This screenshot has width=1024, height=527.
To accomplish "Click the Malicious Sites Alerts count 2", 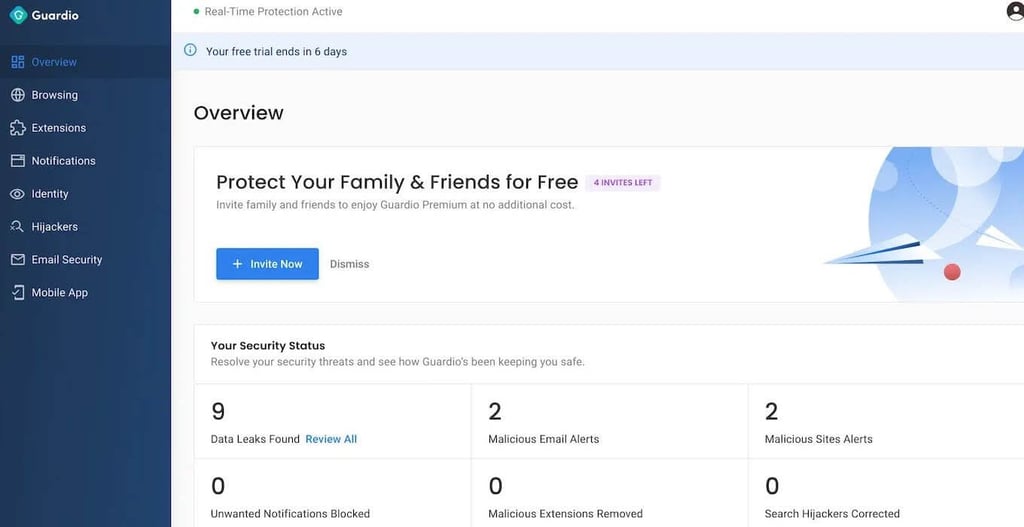I will pos(771,411).
